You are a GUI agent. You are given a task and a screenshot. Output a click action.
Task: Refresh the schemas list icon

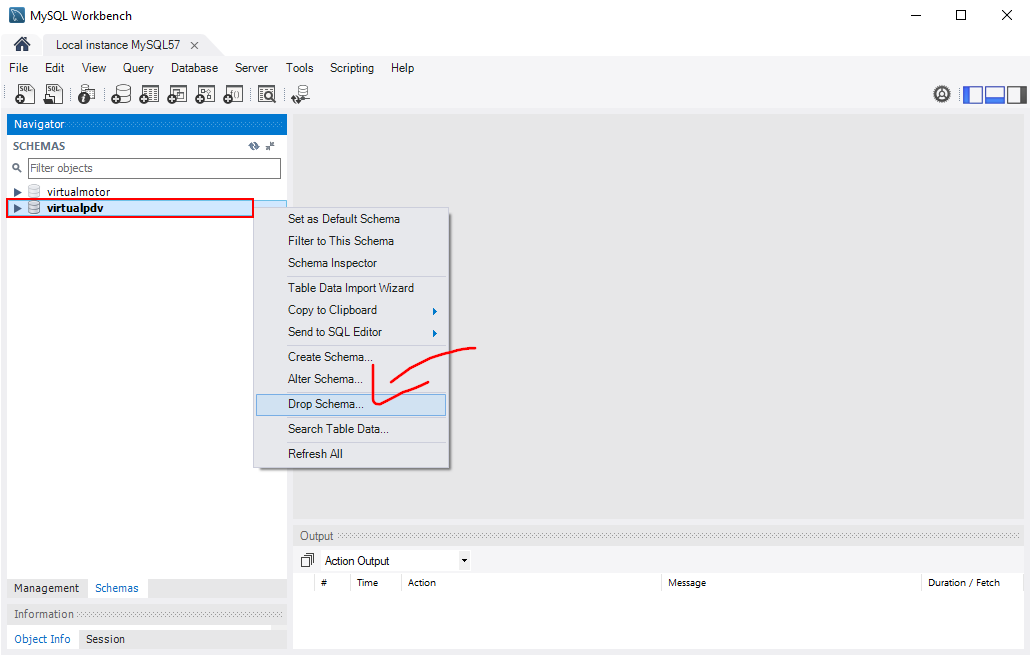point(254,146)
